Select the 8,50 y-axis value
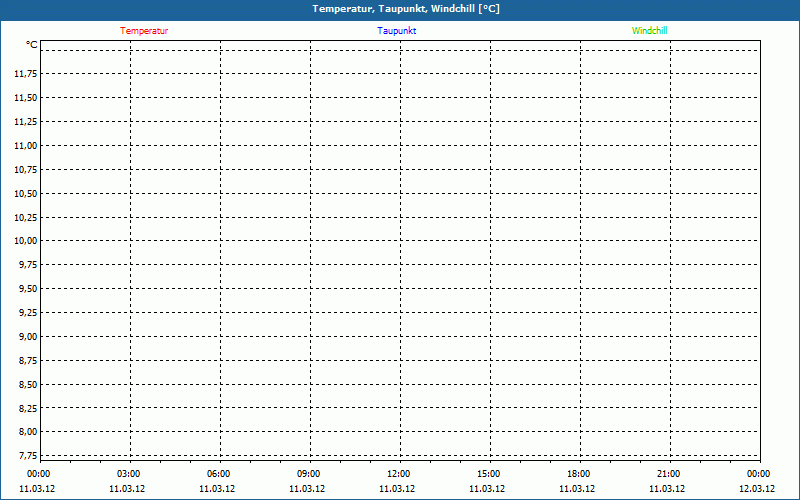 (x=28, y=385)
